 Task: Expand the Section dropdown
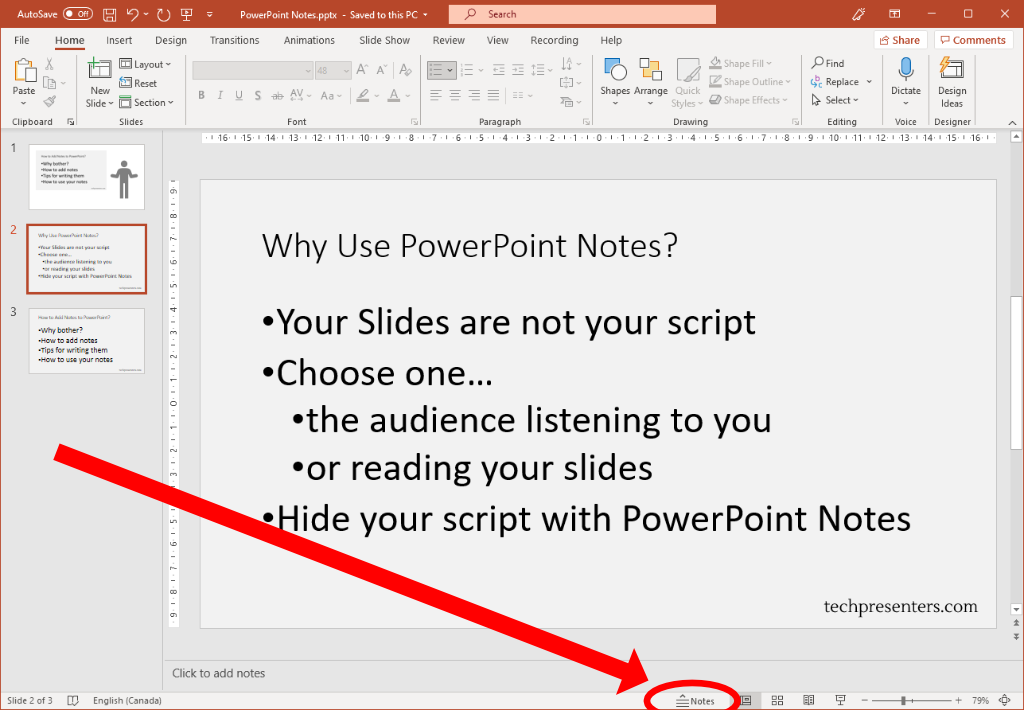pyautogui.click(x=146, y=102)
